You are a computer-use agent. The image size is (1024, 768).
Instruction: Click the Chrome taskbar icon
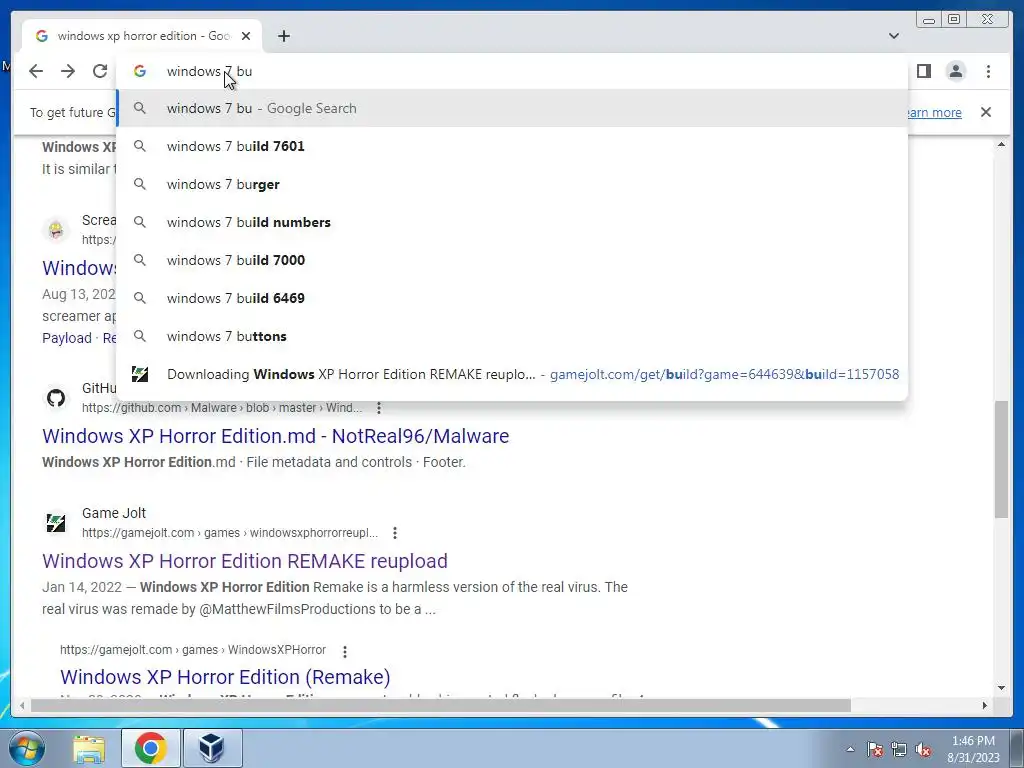coord(151,748)
